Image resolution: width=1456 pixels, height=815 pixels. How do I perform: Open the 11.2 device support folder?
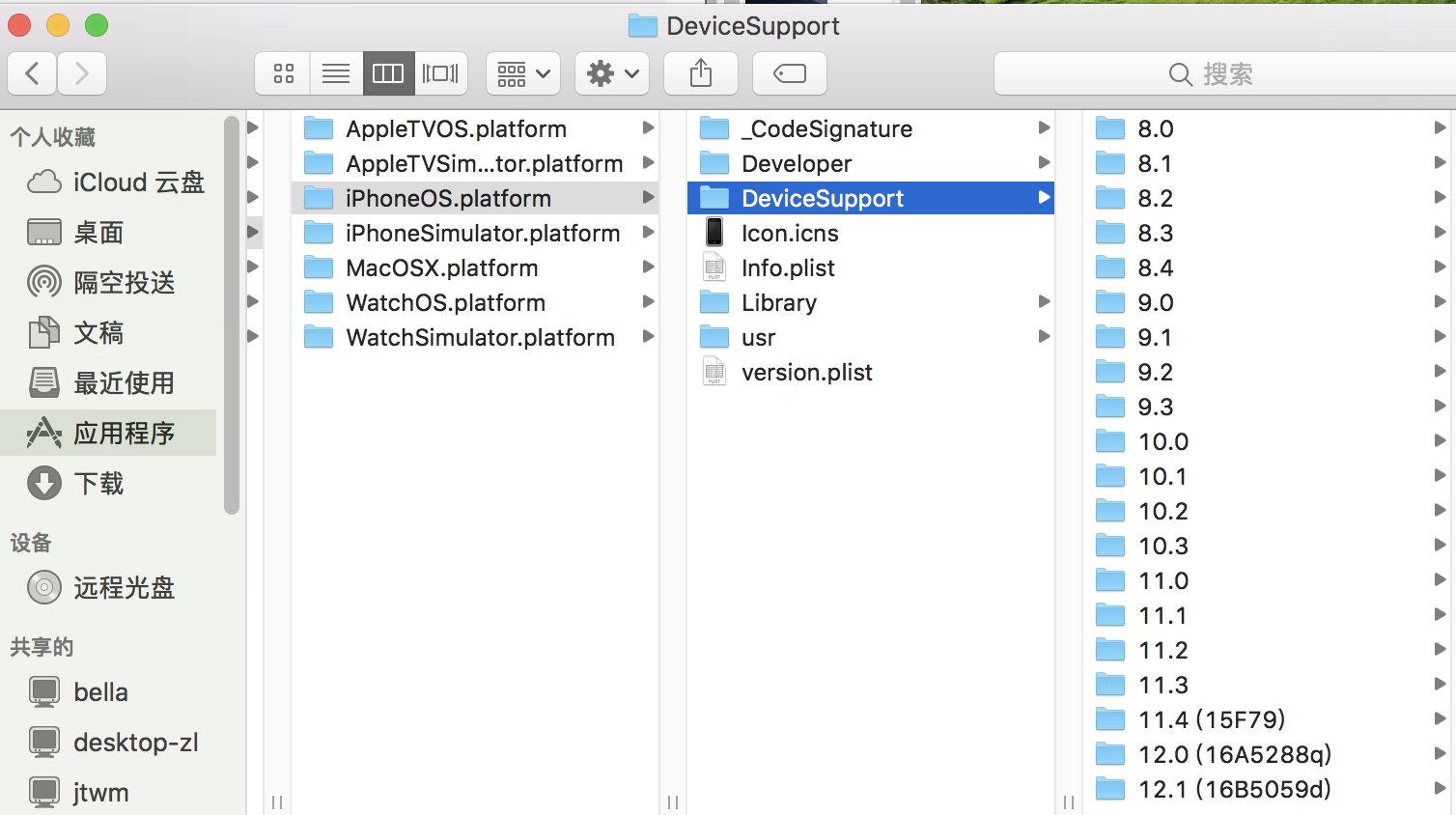coord(1267,650)
